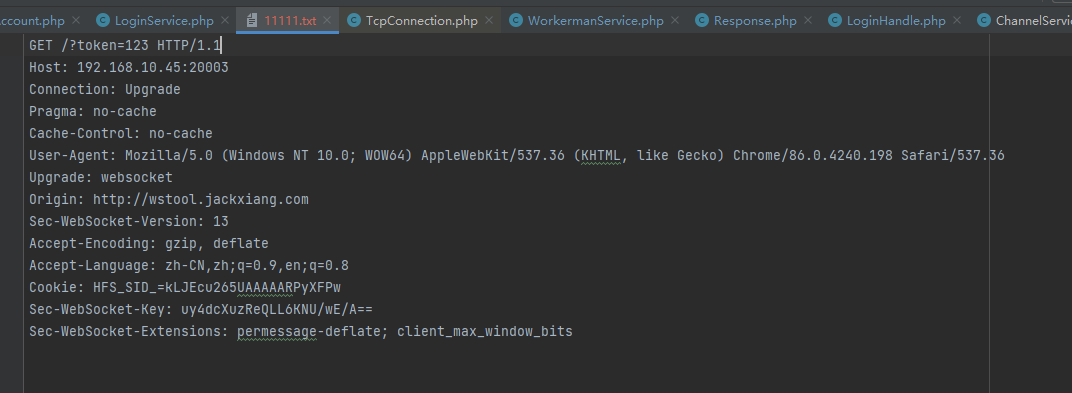The image size is (1072, 393).
Task: Close the LoginService.php tab
Action: pos(226,21)
